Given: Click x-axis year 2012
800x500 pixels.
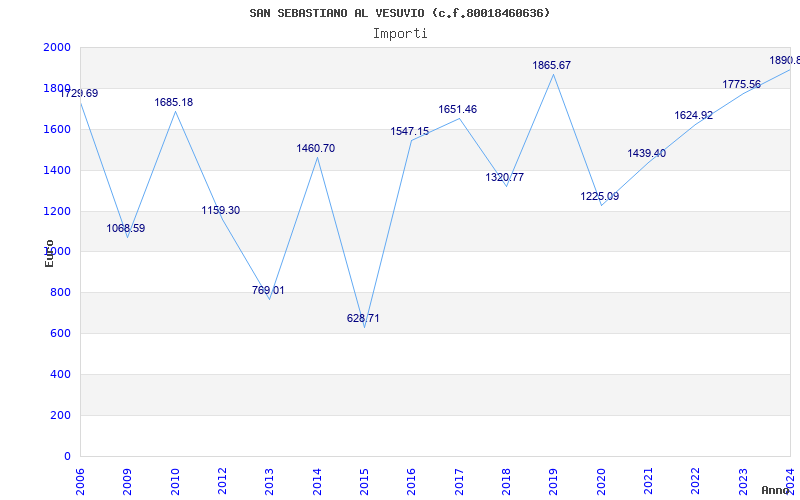Looking at the screenshot, I should (x=222, y=481).
